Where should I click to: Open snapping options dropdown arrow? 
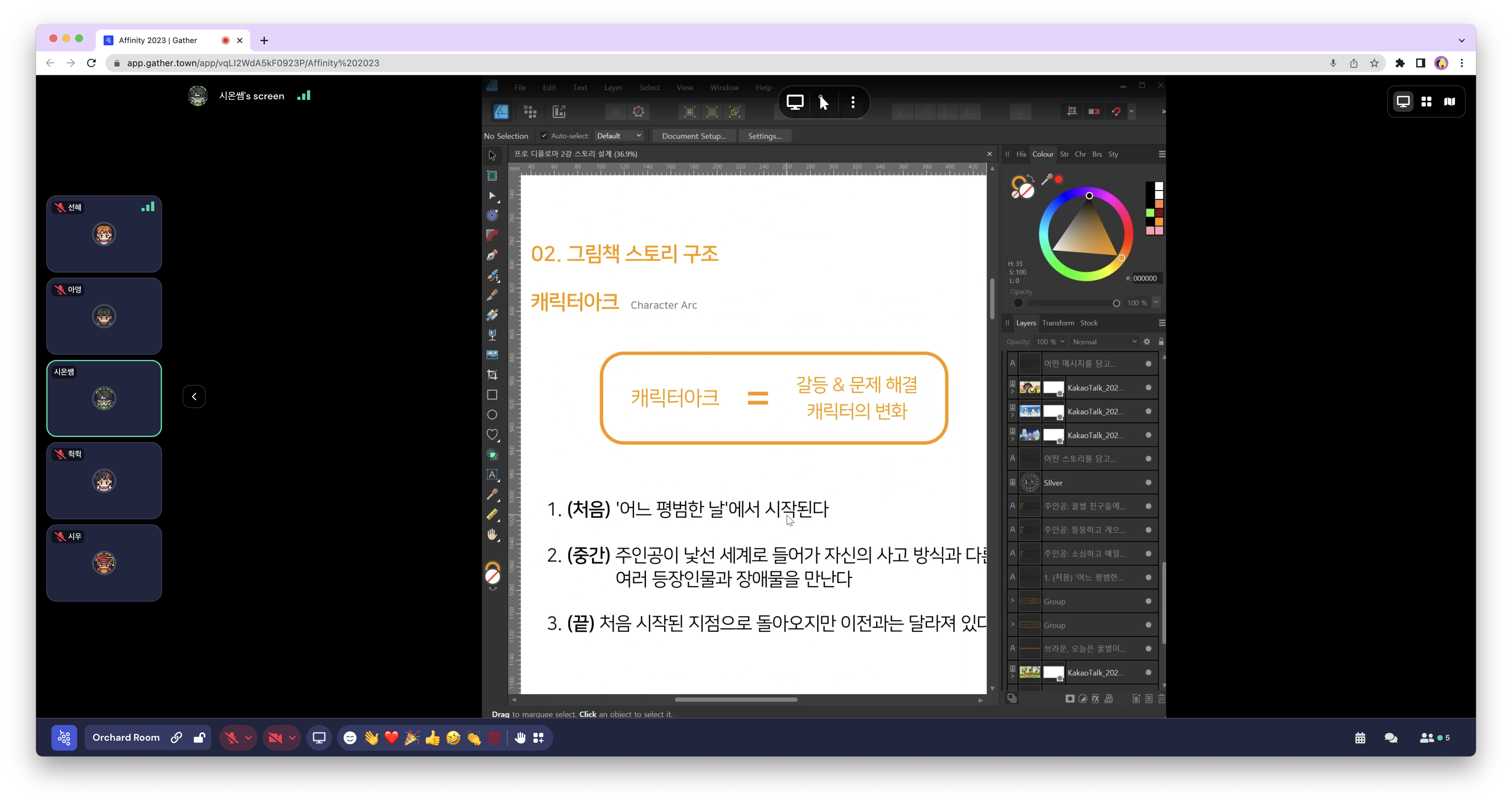(1132, 112)
